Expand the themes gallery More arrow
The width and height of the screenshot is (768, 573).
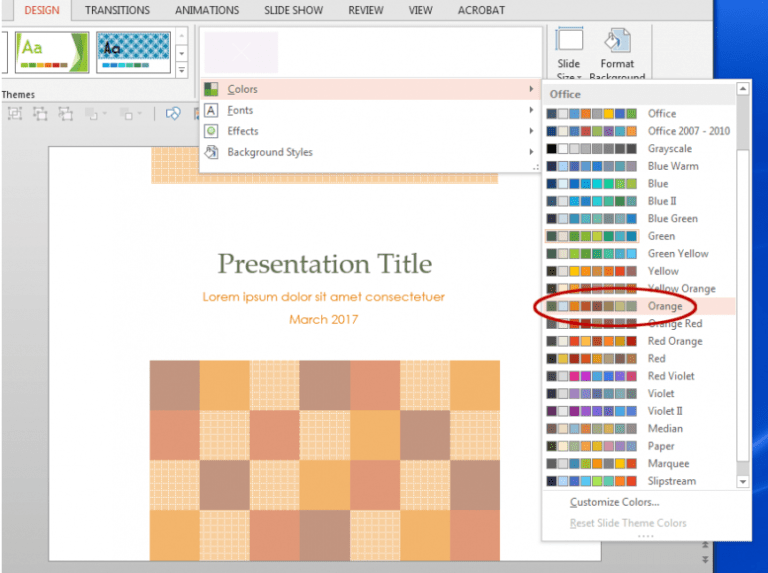tap(182, 71)
